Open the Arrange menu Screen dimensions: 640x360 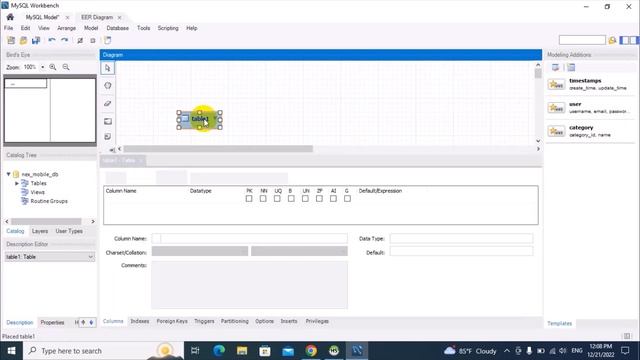[67, 28]
